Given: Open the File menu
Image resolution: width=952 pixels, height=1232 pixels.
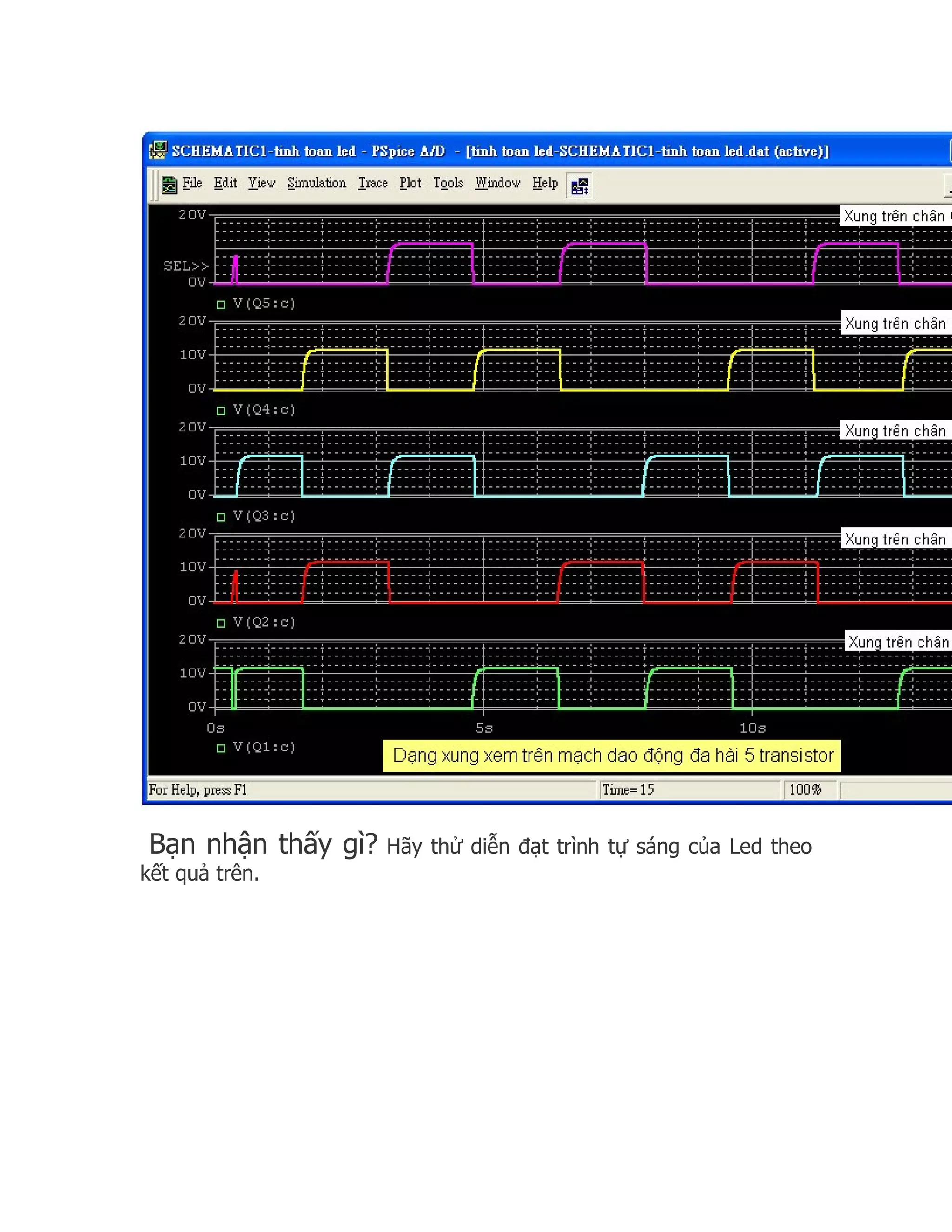Looking at the screenshot, I should (x=192, y=183).
